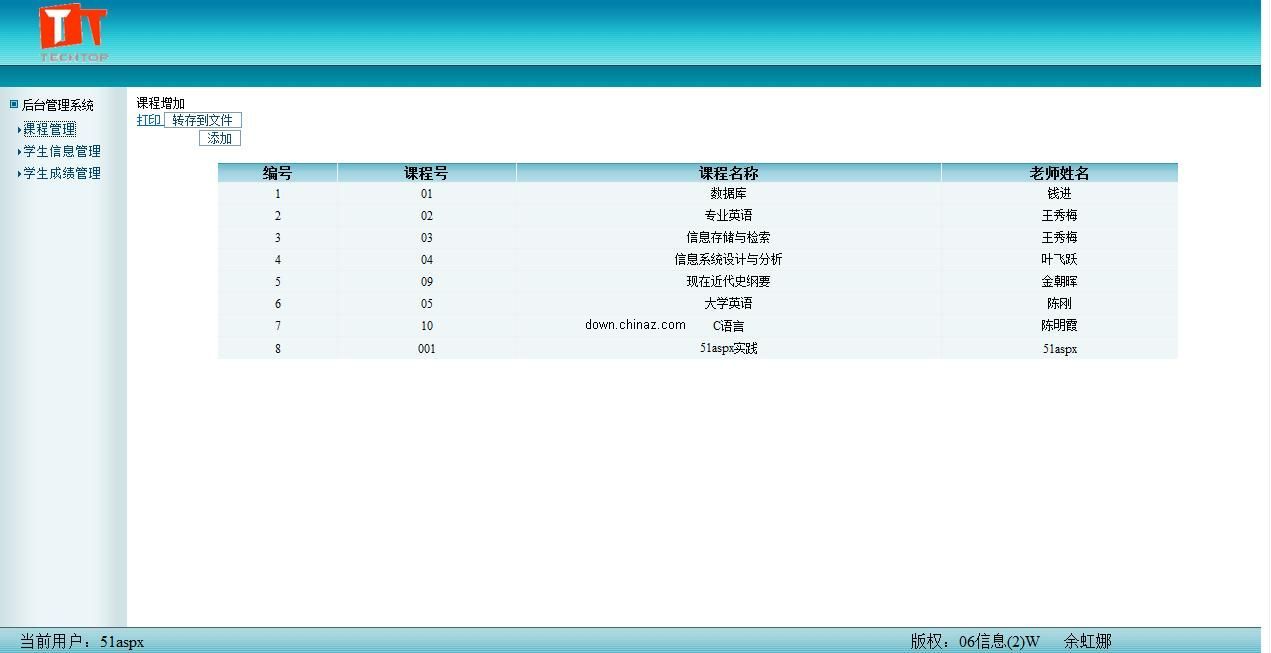Screen dimensions: 1271x653
Task: Click the 打印 link
Action: 149,120
